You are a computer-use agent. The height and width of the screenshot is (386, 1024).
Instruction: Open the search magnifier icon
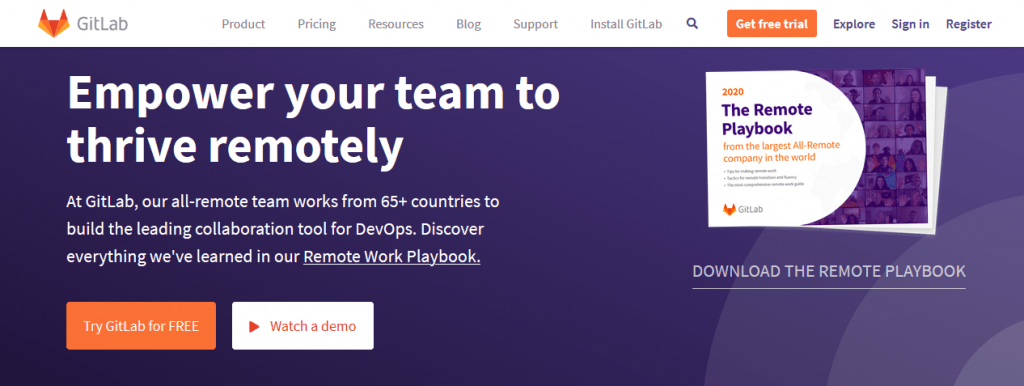(692, 24)
